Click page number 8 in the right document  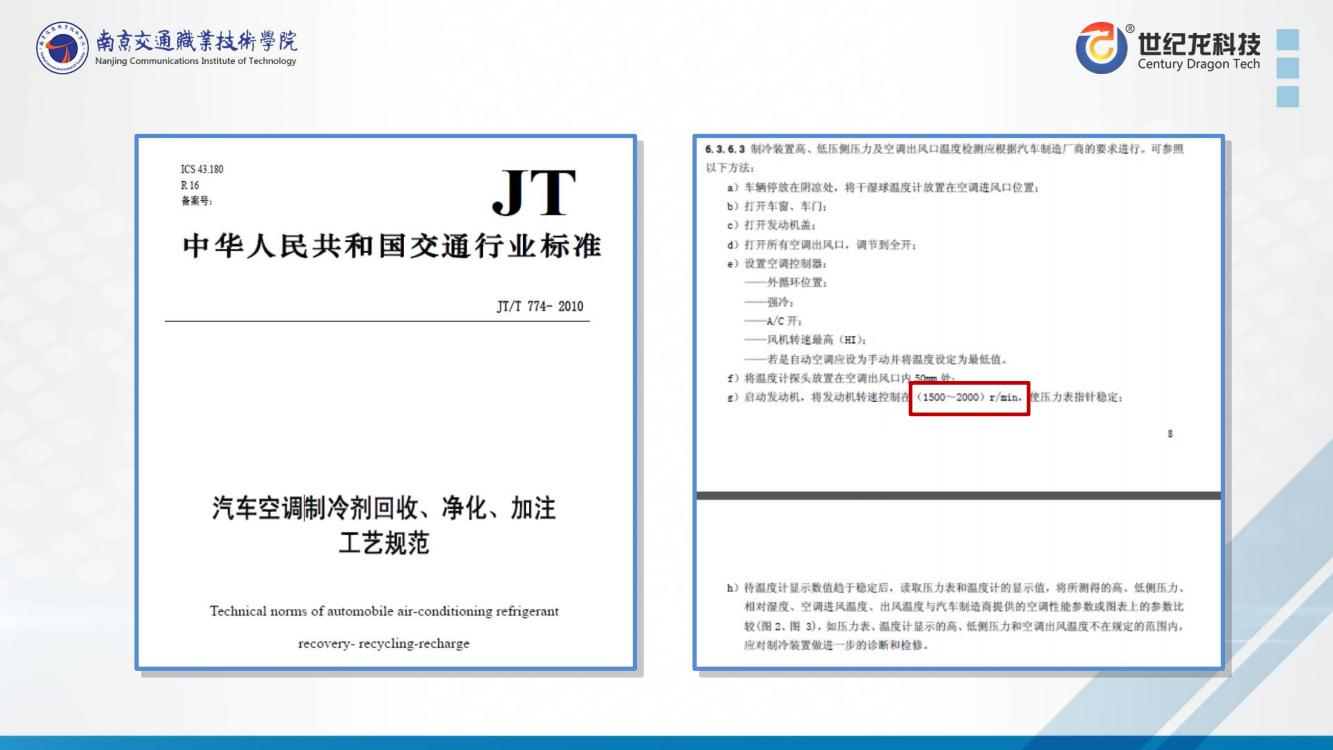[1170, 434]
